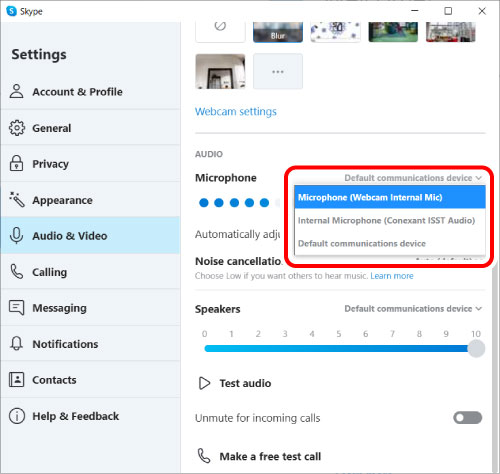The image size is (500, 474).
Task: Select the Audio & Video section
Action: (x=90, y=235)
